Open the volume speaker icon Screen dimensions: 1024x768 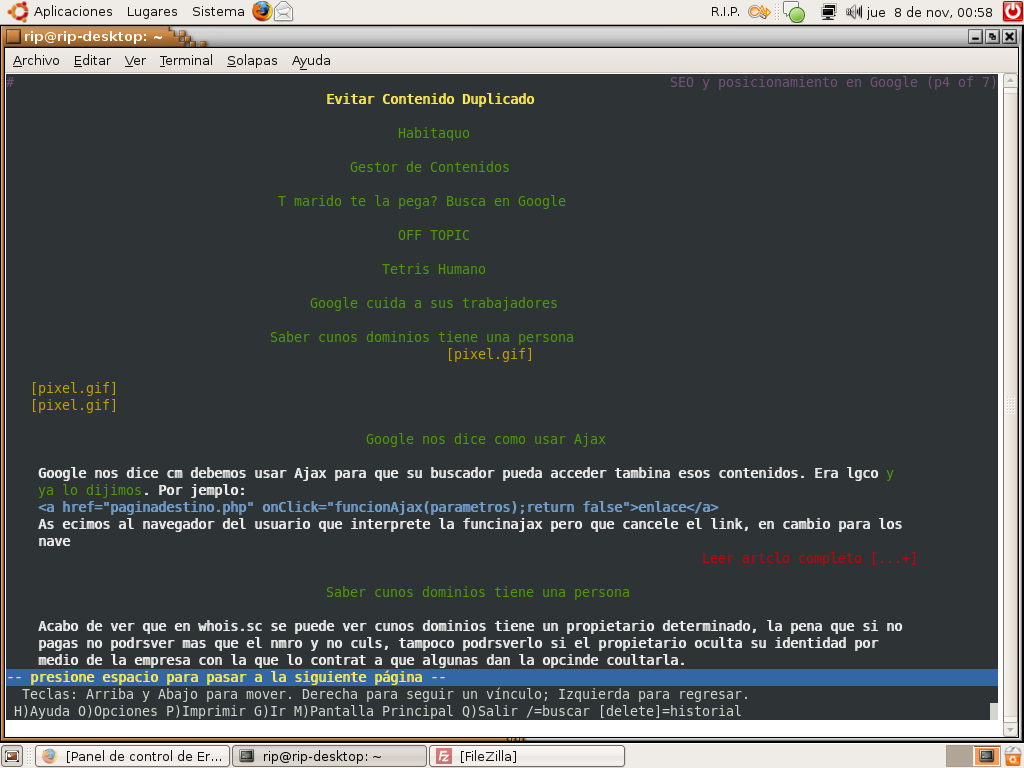(854, 12)
